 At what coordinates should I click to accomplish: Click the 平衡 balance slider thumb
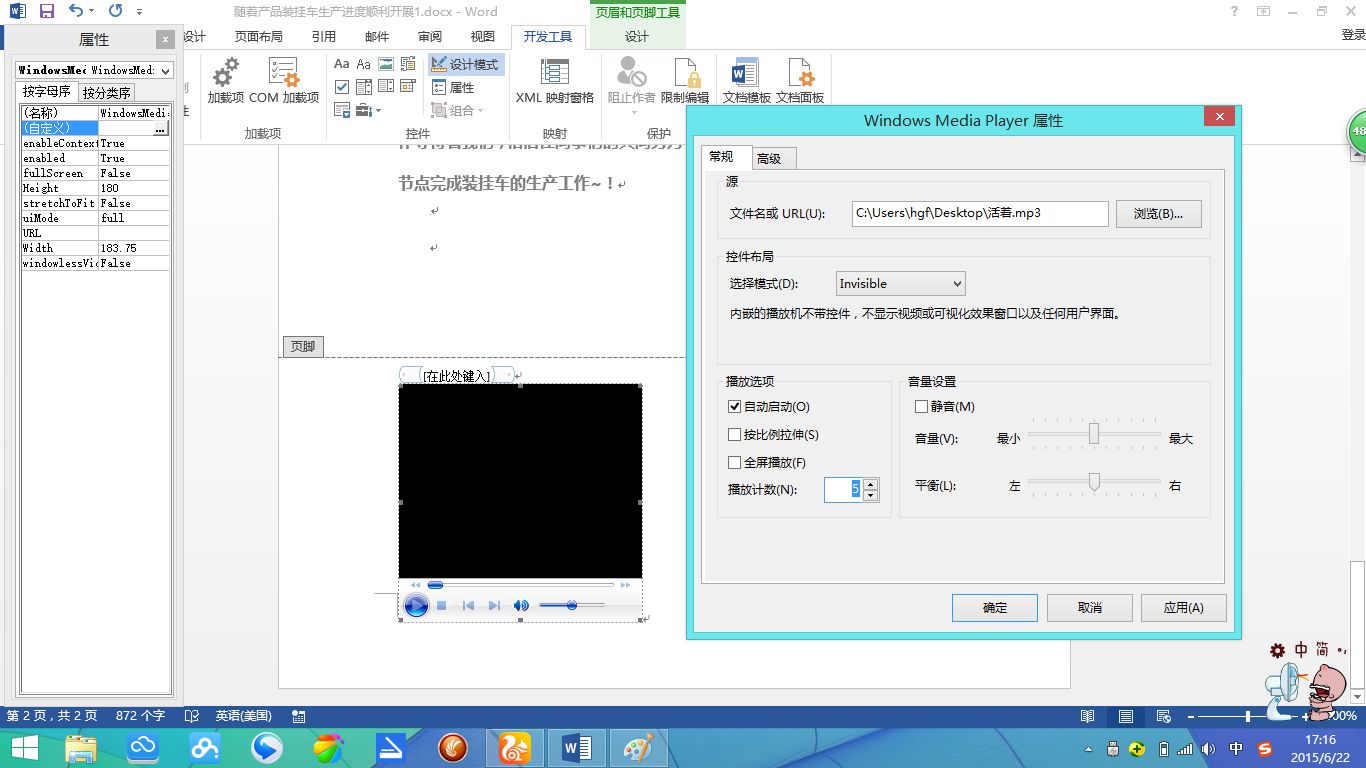coord(1094,482)
